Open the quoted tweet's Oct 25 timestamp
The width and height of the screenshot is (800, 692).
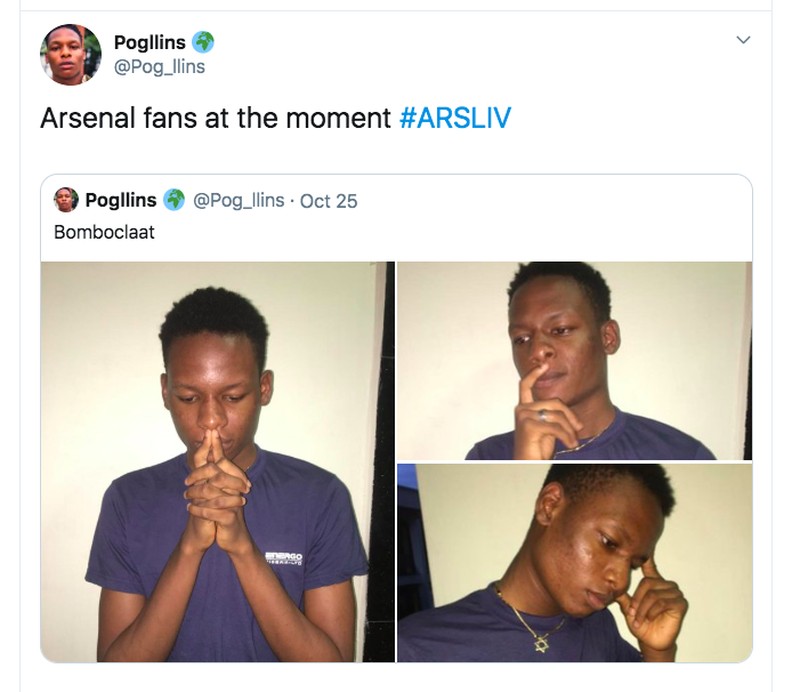[328, 200]
